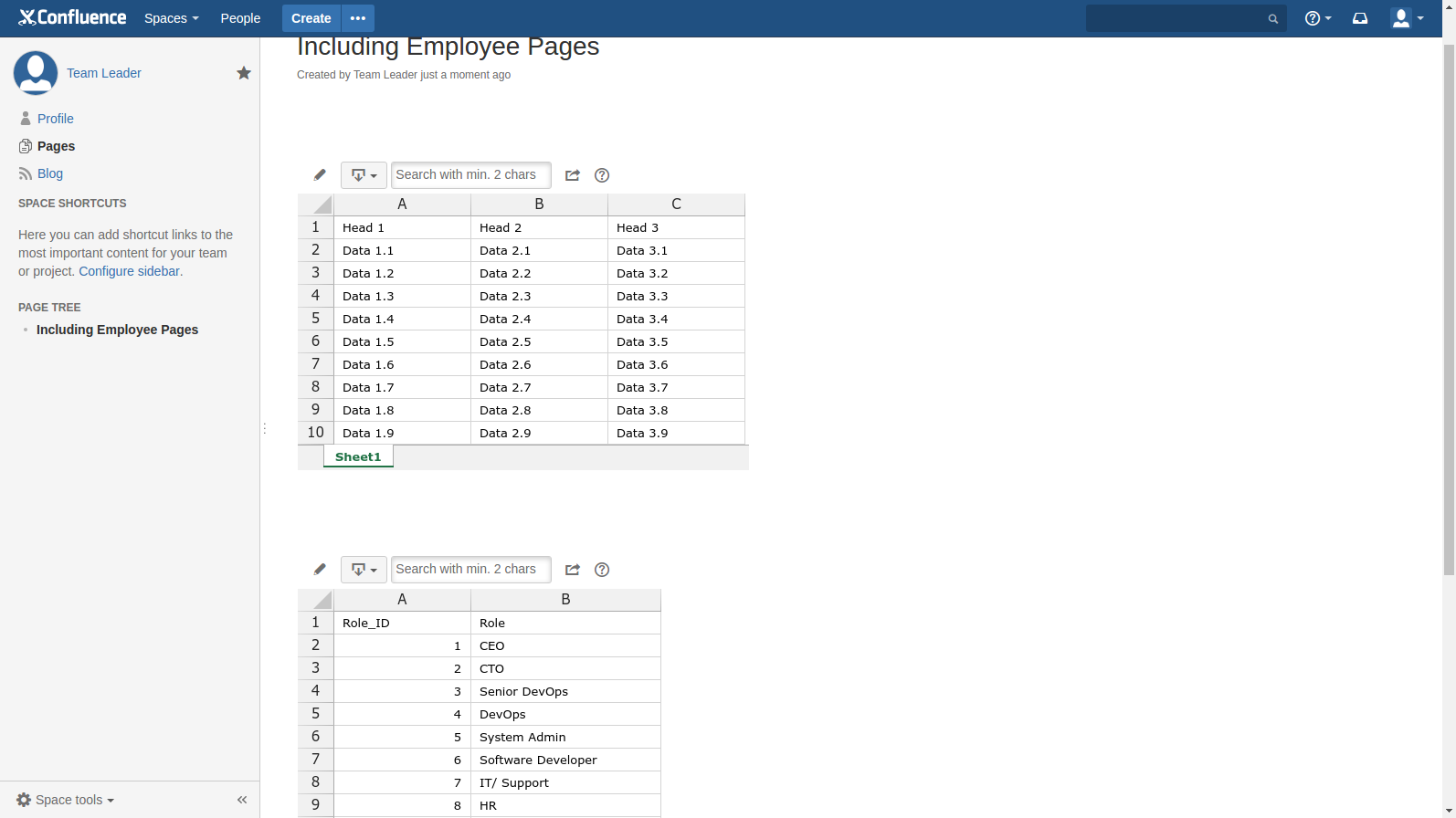Click the pencil edit icon above Role table
Image resolution: width=1456 pixels, height=818 pixels.
coord(320,570)
